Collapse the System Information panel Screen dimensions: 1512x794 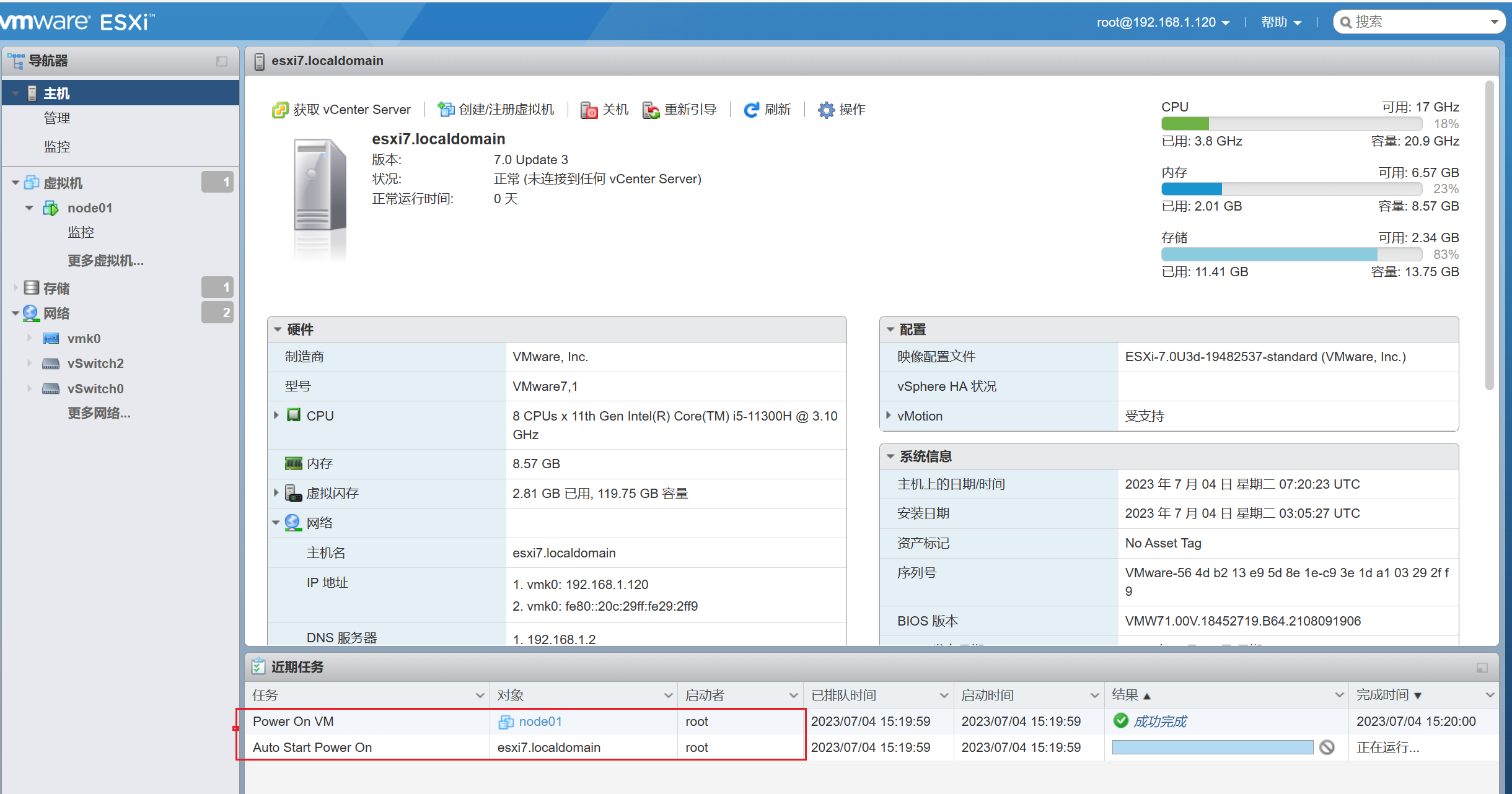tap(890, 456)
